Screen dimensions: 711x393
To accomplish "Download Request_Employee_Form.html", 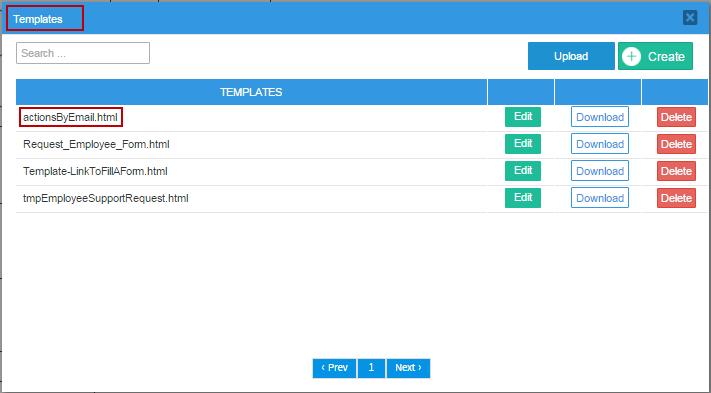I will (600, 144).
